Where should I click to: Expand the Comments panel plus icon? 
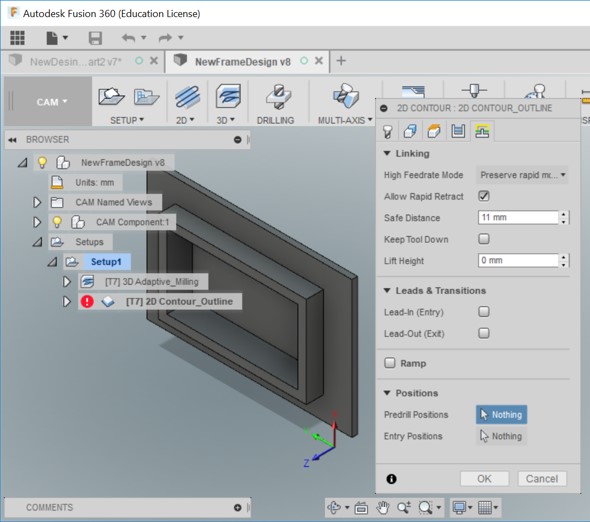coord(237,507)
